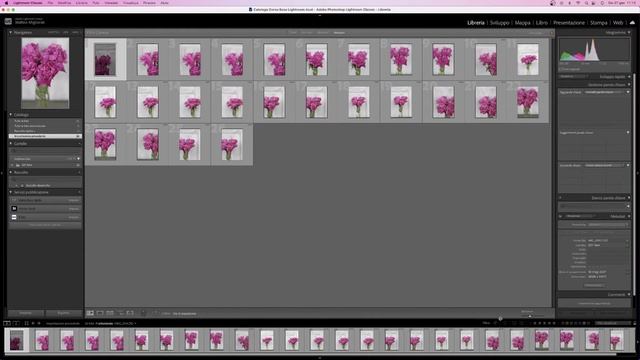Click the Lightroom identity plate icon
640x360 pixels.
tap(8, 21)
